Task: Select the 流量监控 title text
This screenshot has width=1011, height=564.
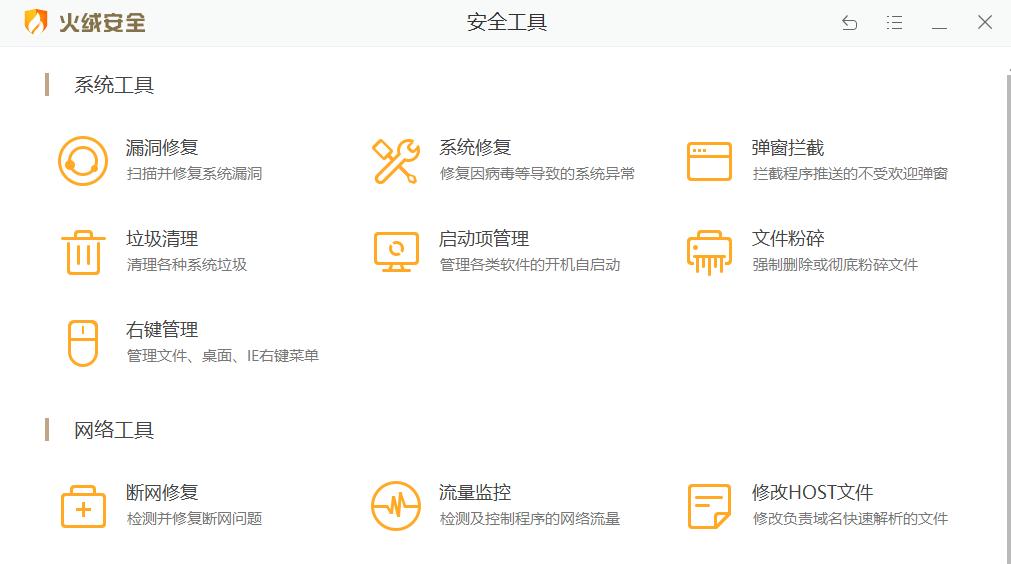Action: point(475,492)
